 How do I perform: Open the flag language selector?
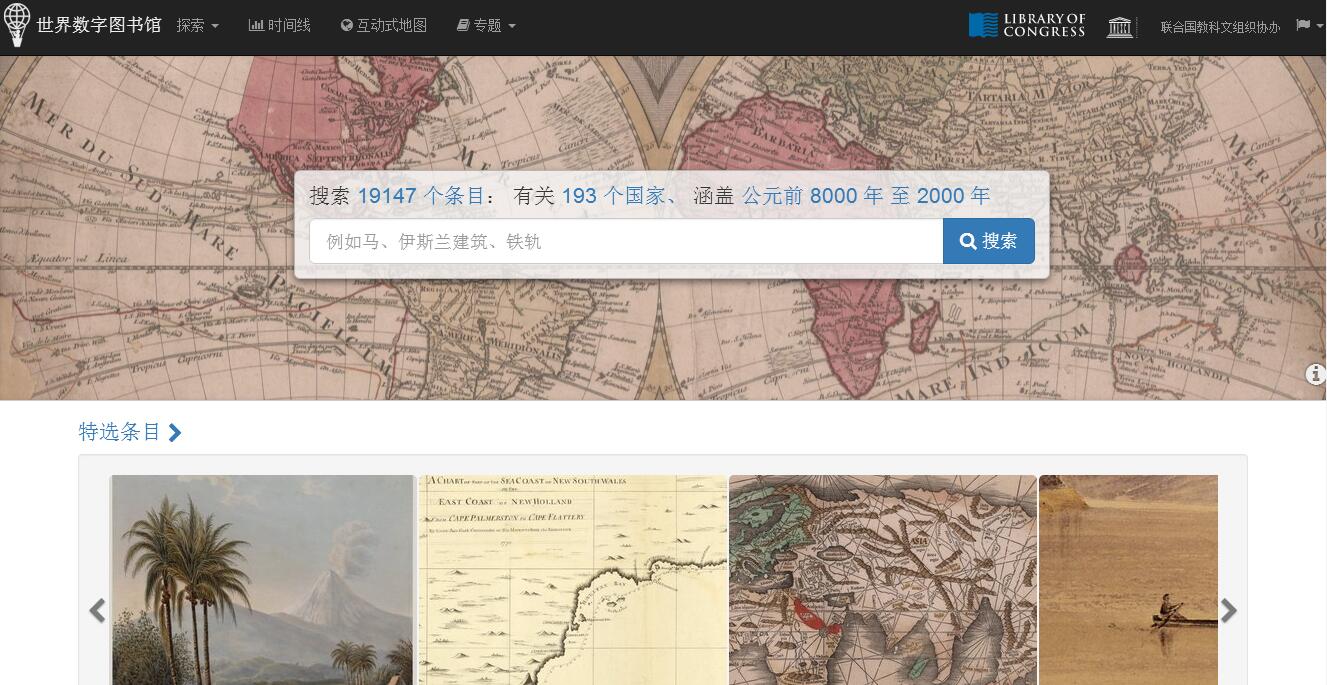[x=1308, y=25]
